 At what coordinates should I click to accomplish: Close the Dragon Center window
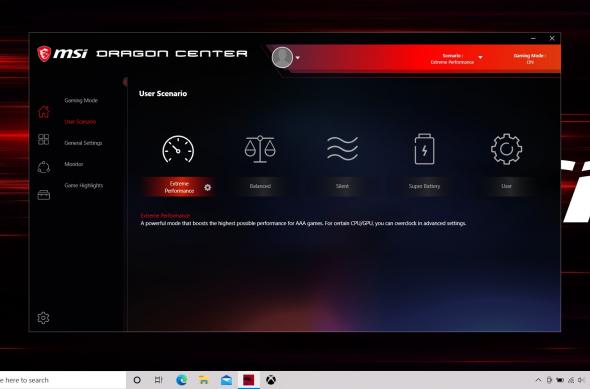[552, 38]
